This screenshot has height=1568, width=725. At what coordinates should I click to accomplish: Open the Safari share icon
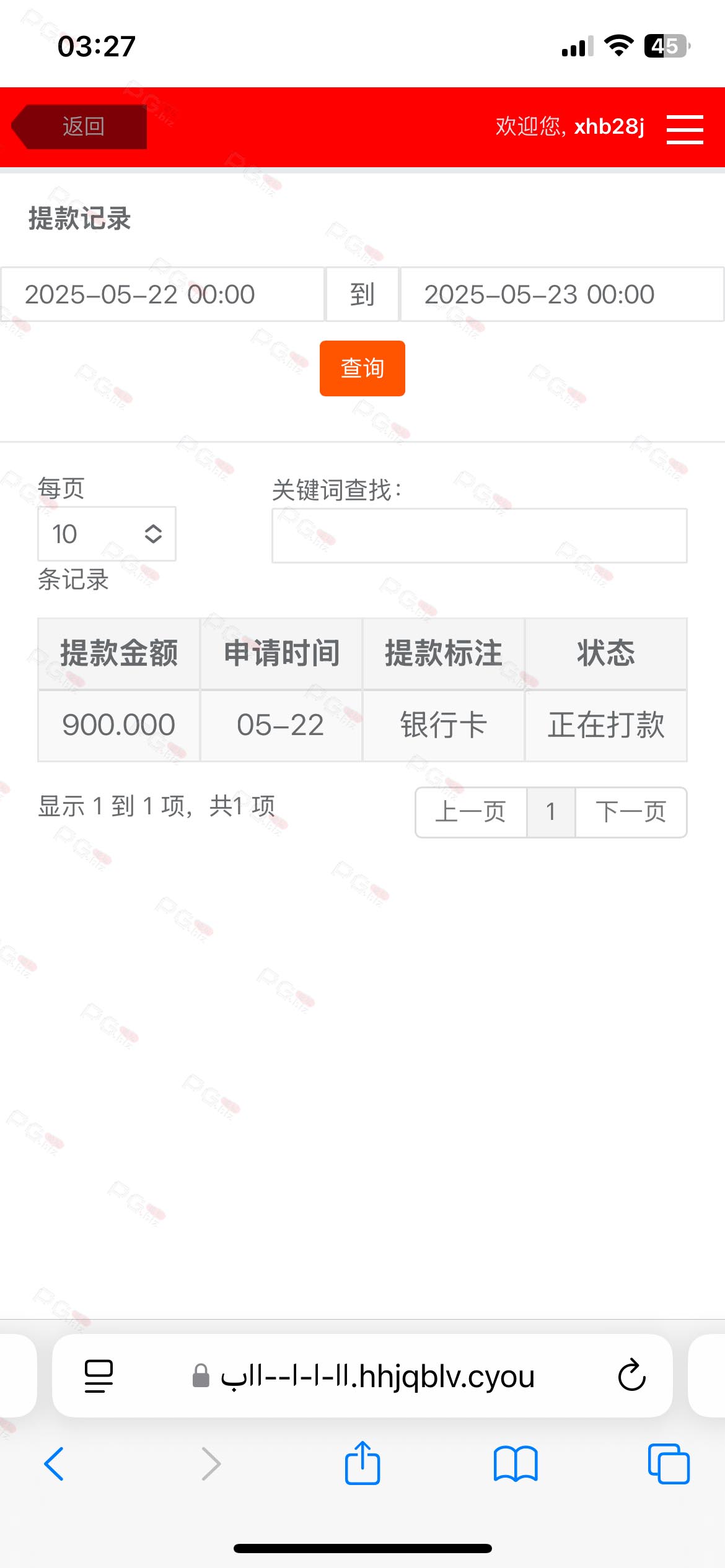tap(362, 1463)
